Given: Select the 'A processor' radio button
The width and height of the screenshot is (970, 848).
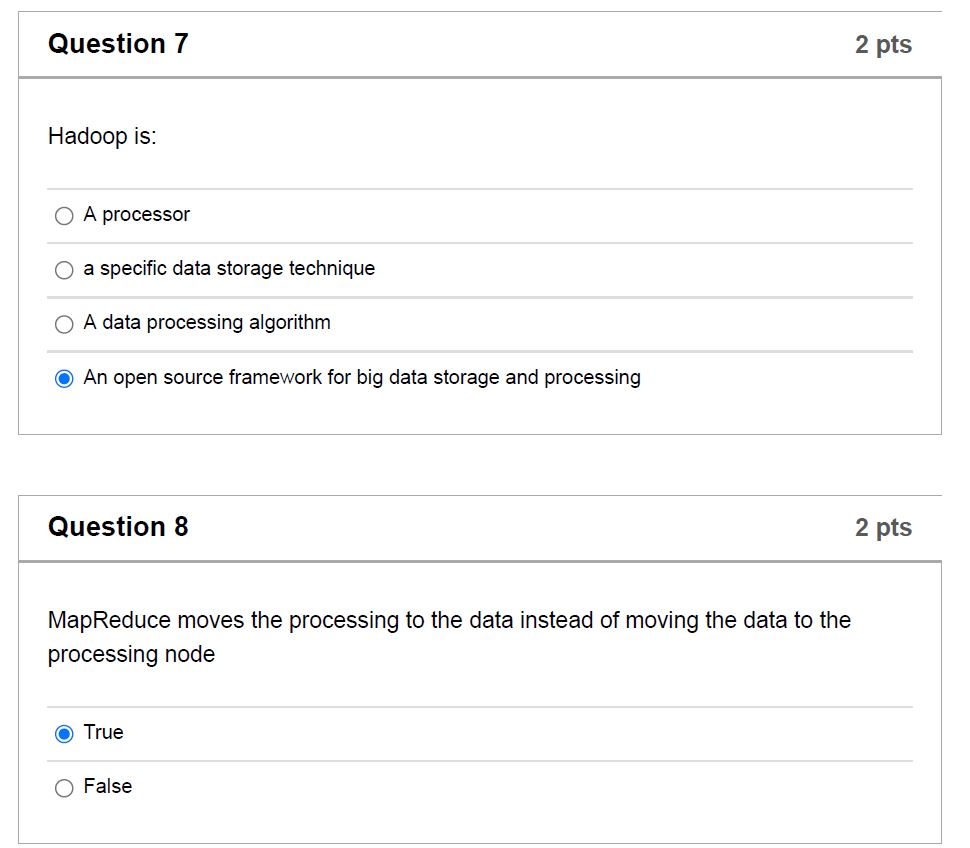Looking at the screenshot, I should (64, 216).
